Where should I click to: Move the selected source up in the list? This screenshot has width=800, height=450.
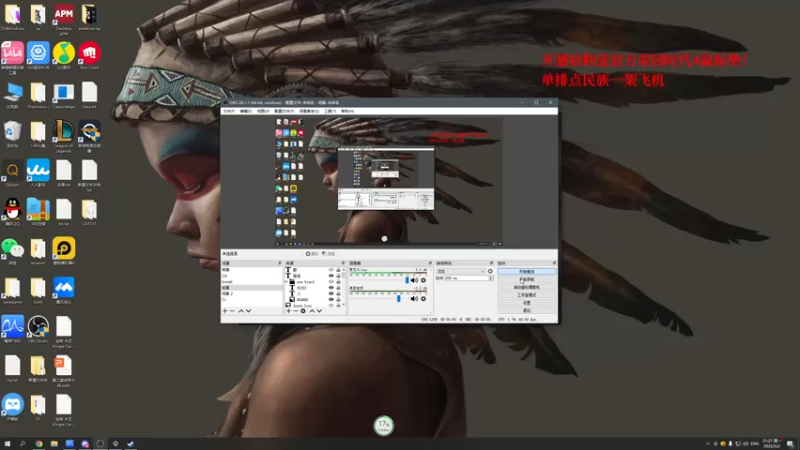pyautogui.click(x=312, y=311)
